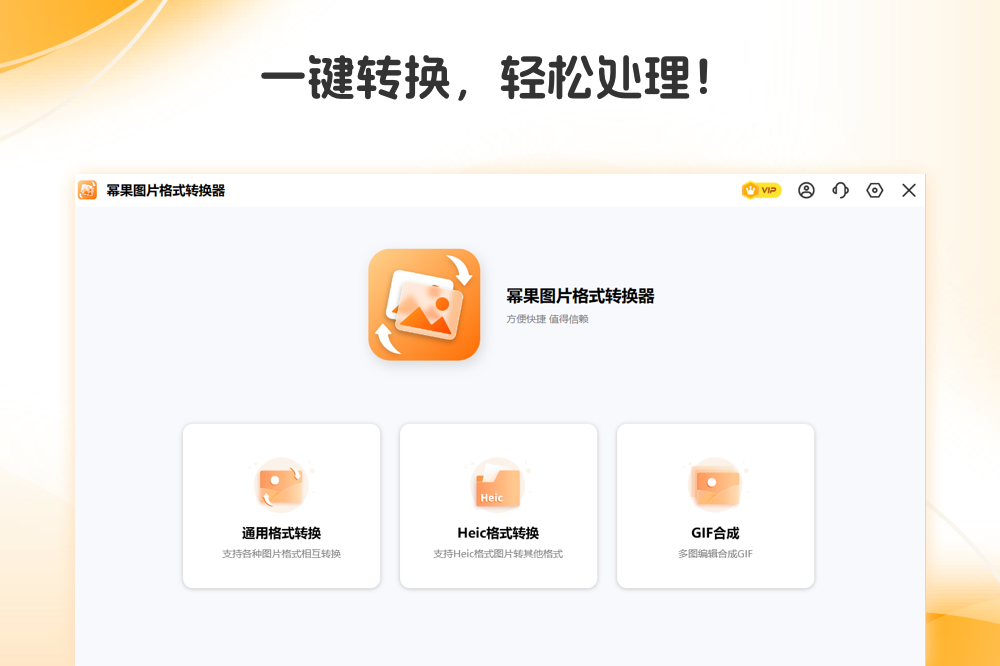The image size is (1000, 666).
Task: Click description 支持各种图片格式相互转换
Action: (x=281, y=554)
